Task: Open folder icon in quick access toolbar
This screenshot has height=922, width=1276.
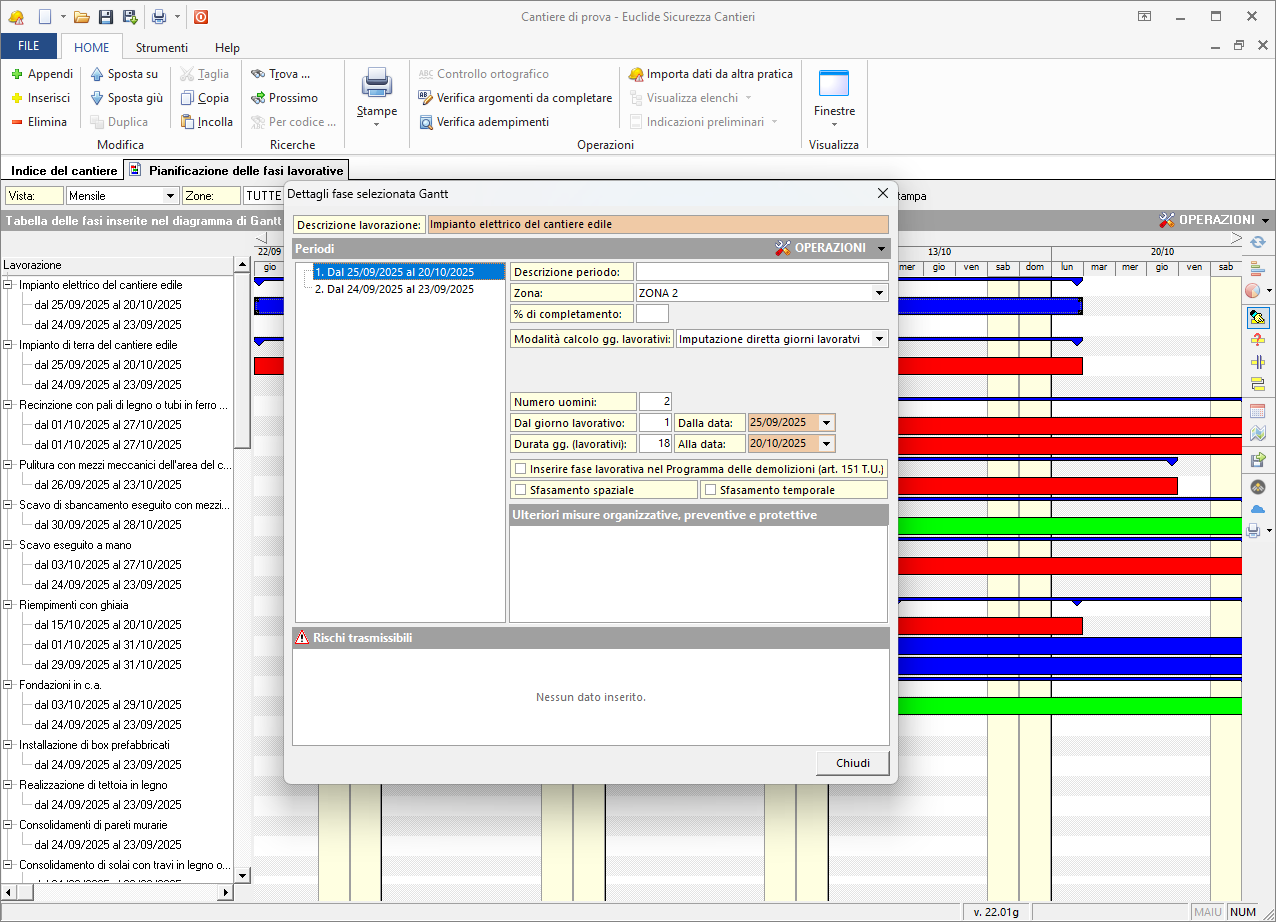Action: click(82, 17)
